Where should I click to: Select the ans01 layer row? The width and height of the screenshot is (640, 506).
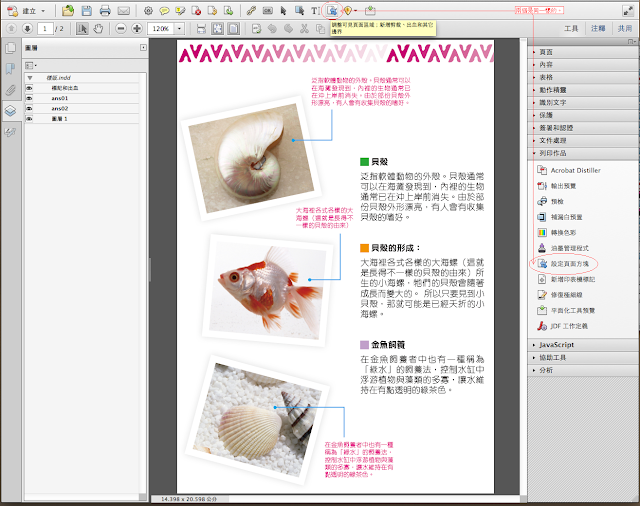pos(82,98)
